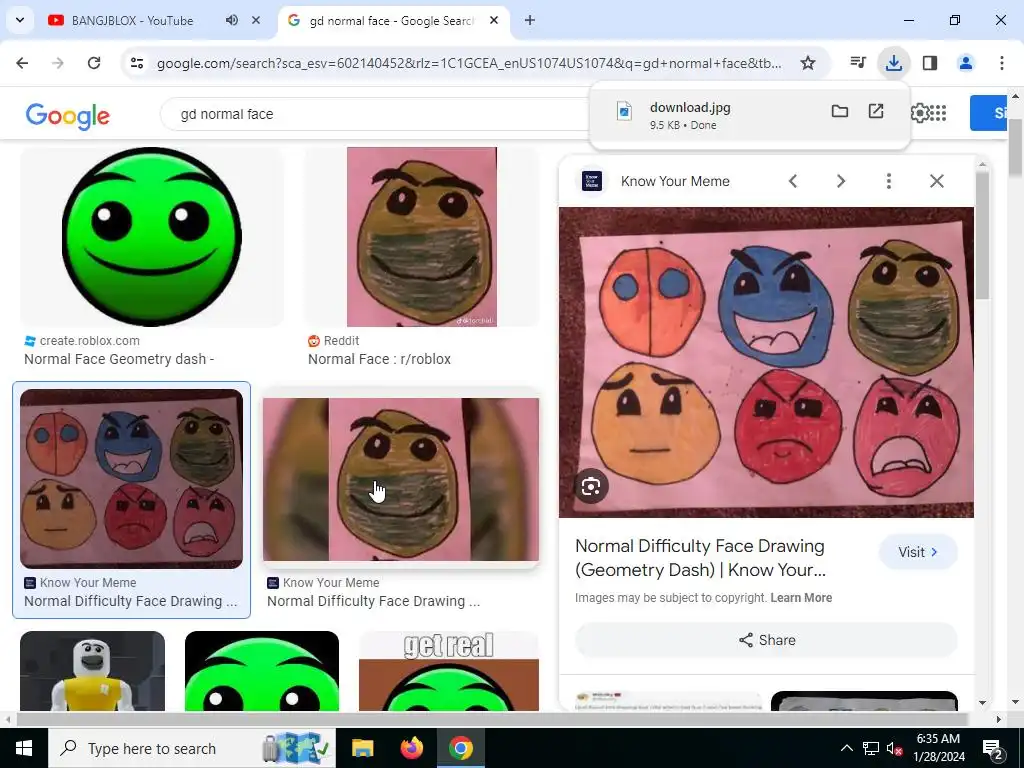
Task: Open the green Normal Face Geometry dash image
Action: click(x=152, y=236)
